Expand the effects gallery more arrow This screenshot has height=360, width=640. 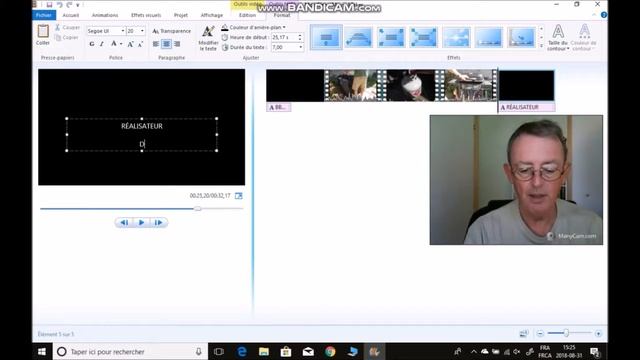pyautogui.click(x=542, y=46)
